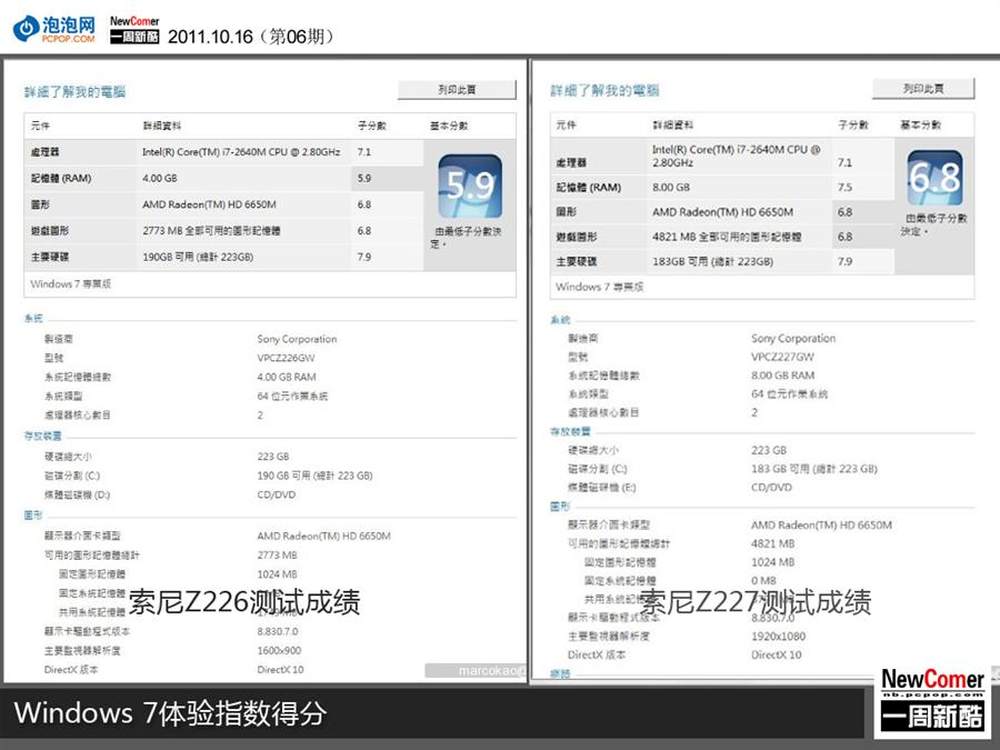This screenshot has height=750, width=1000.
Task: Click the NewComer 一周新酷 badge in the bottom-right corner
Action: tap(932, 700)
